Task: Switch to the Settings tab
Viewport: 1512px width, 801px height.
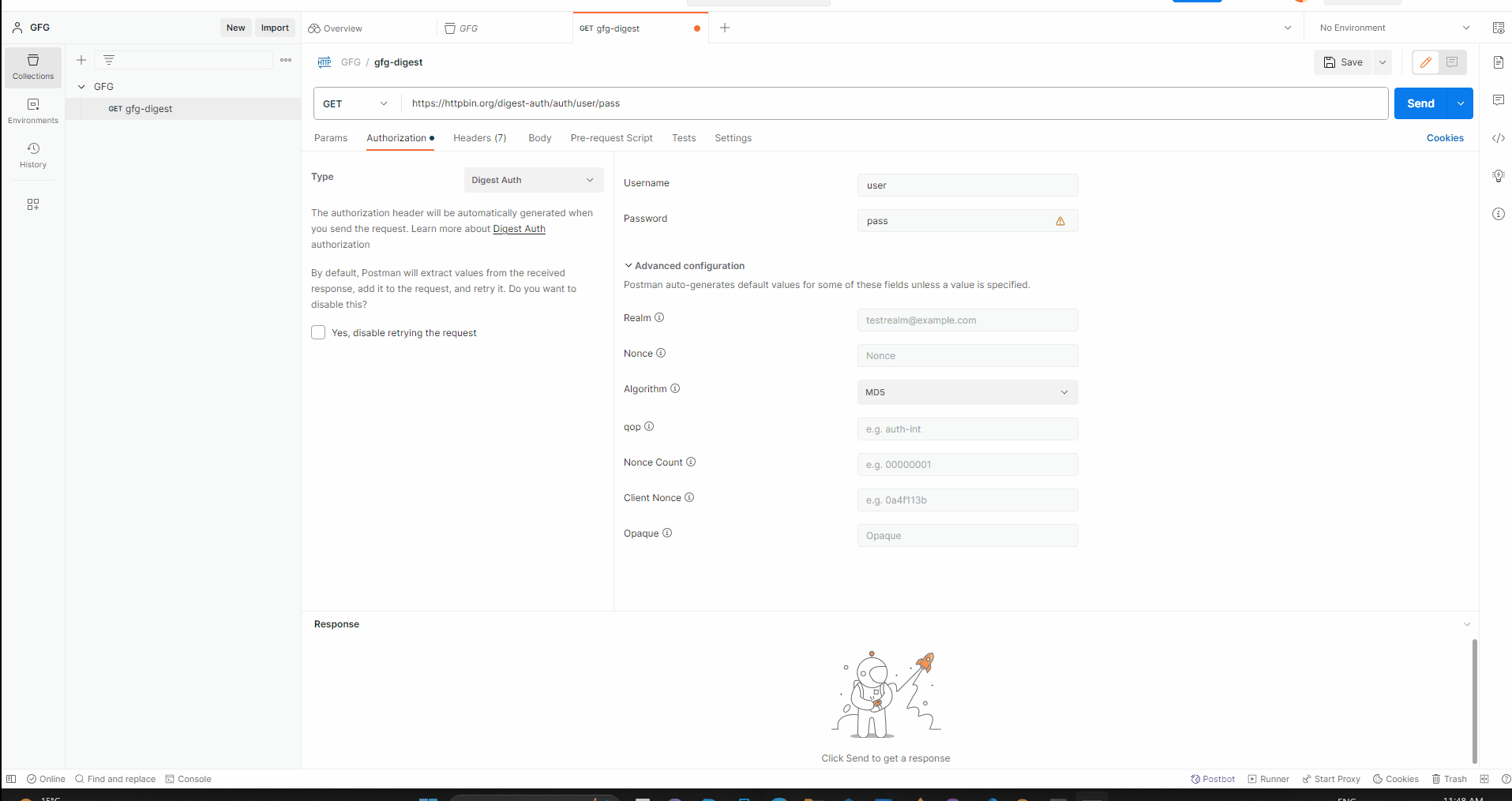Action: 733,138
